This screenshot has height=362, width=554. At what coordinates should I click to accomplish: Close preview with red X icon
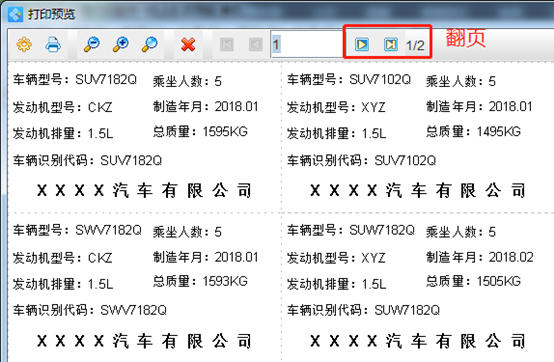pyautogui.click(x=188, y=45)
